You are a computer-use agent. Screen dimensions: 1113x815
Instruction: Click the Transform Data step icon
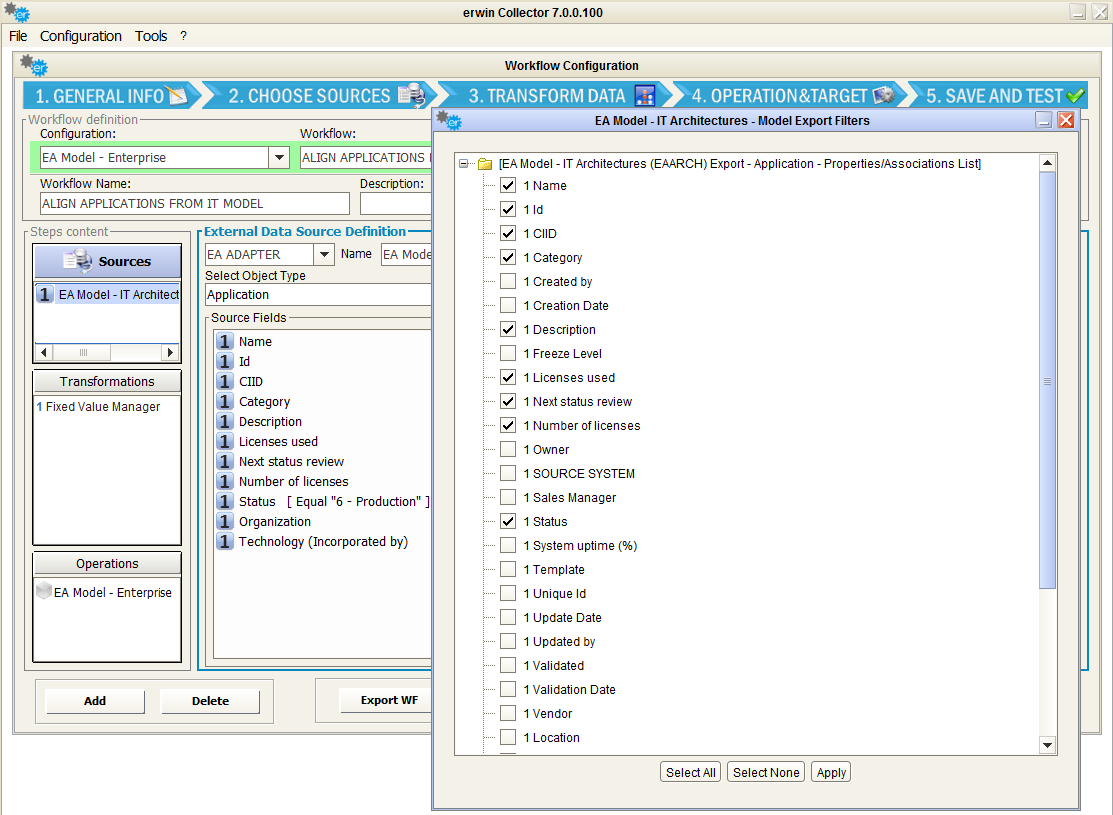[x=645, y=96]
